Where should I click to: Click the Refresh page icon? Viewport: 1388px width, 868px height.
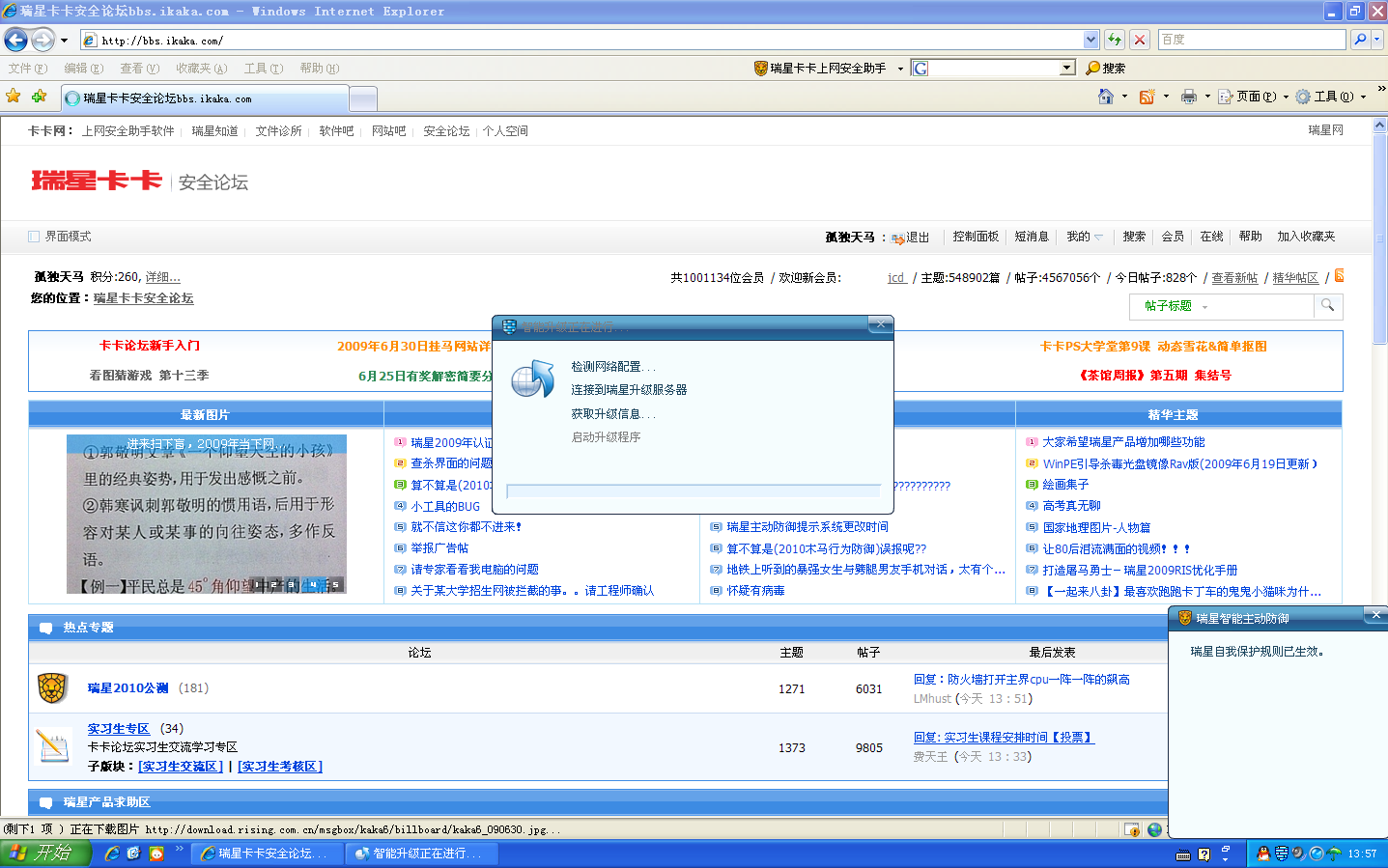click(1115, 40)
